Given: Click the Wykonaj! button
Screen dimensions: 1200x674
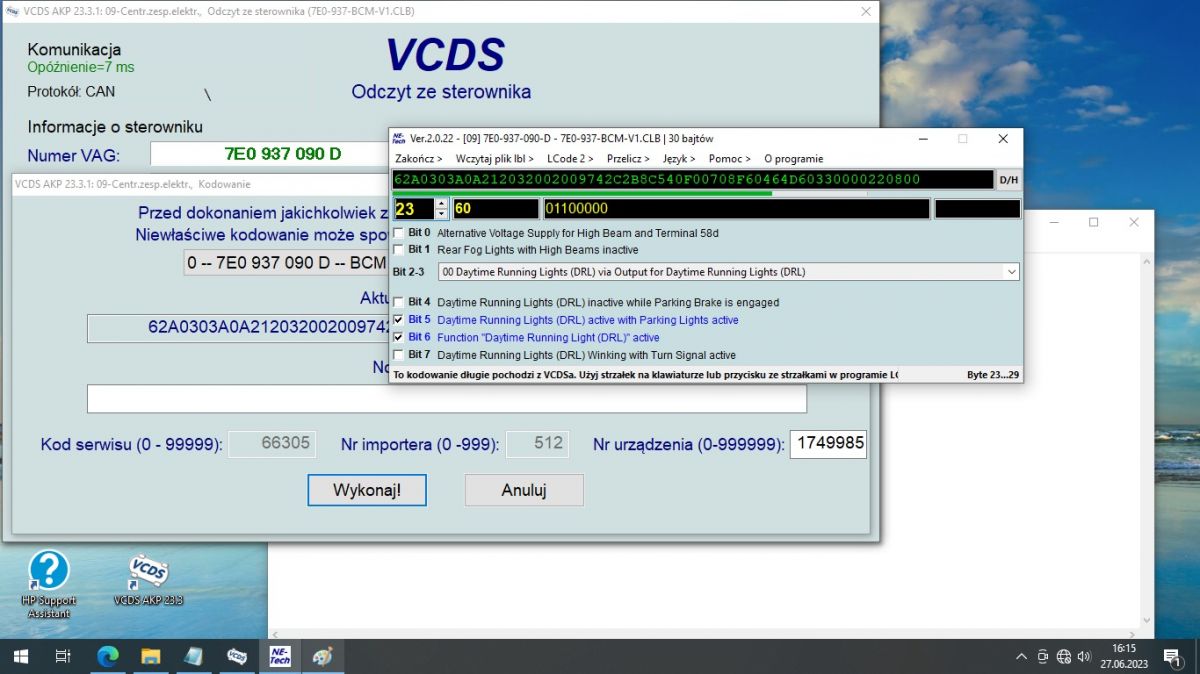Looking at the screenshot, I should 367,490.
